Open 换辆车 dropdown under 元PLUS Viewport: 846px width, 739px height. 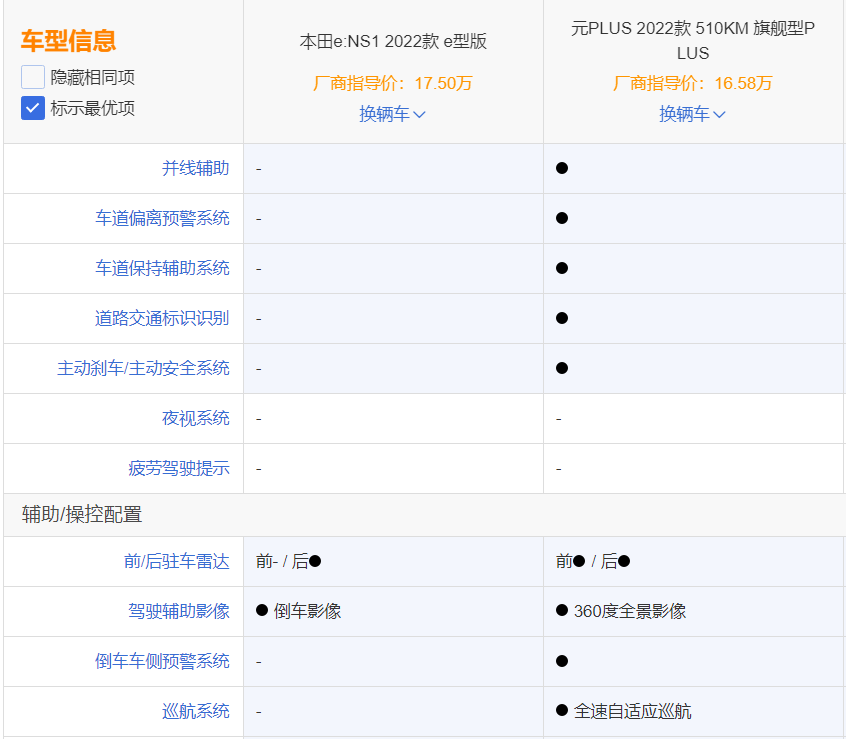coord(693,114)
